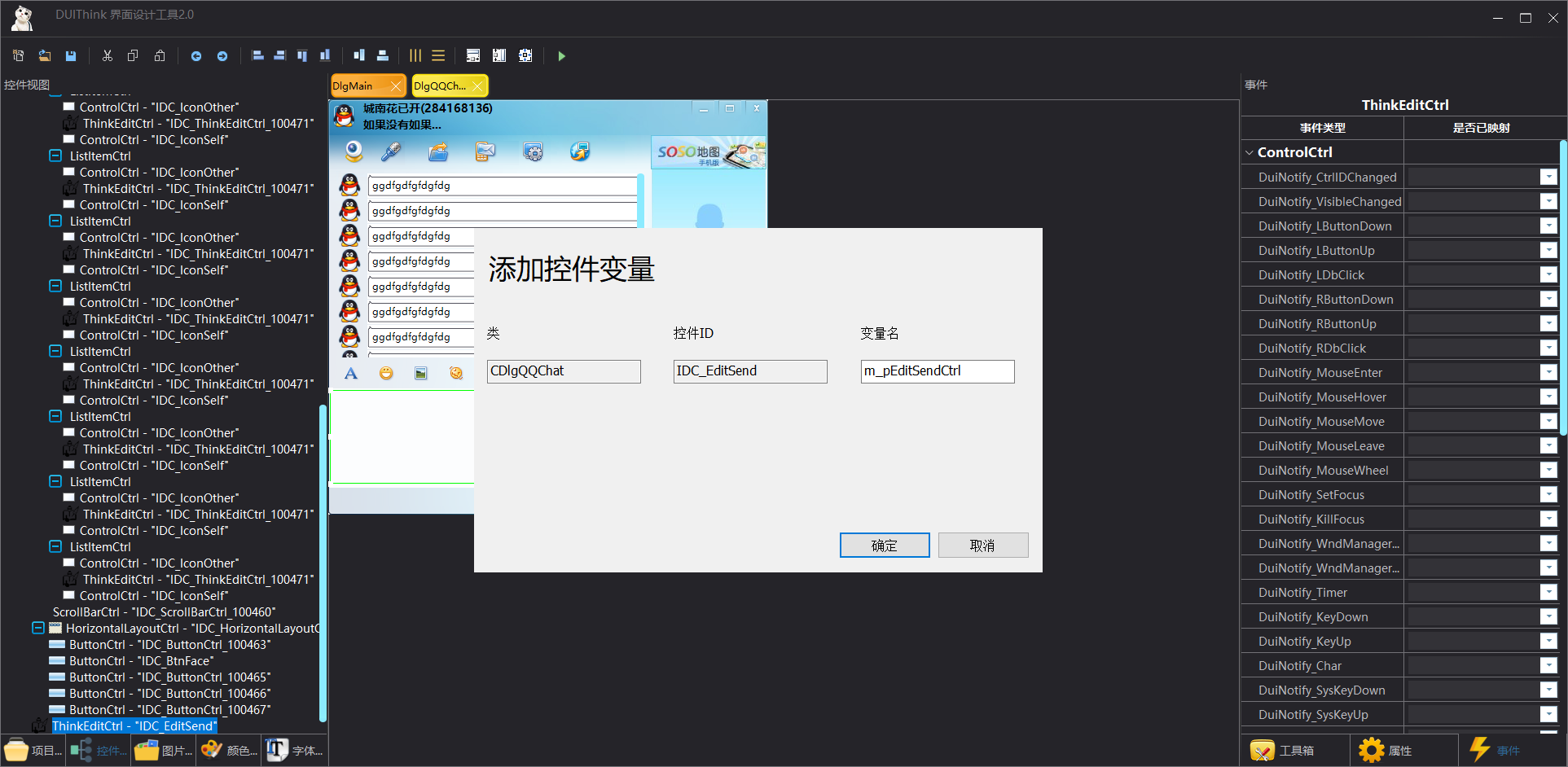Click the 确定 confirm button
The image size is (1568, 767).
[884, 546]
